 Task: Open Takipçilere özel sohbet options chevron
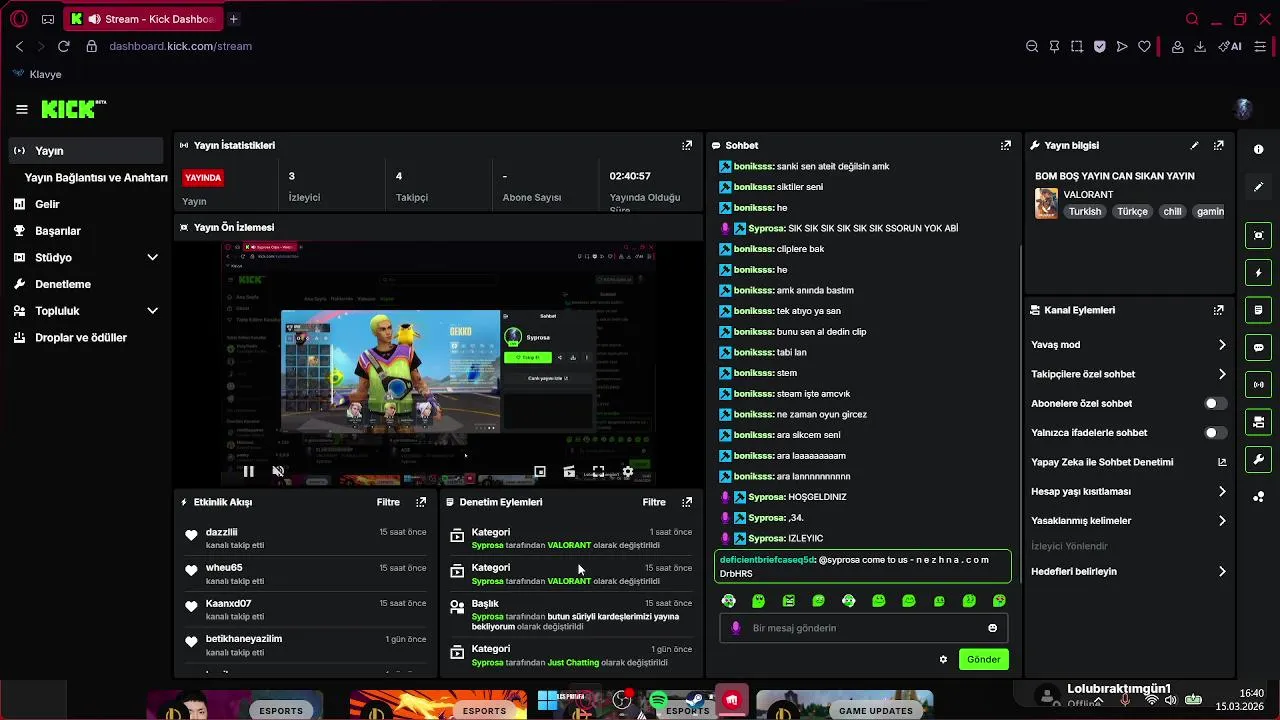tap(1222, 374)
